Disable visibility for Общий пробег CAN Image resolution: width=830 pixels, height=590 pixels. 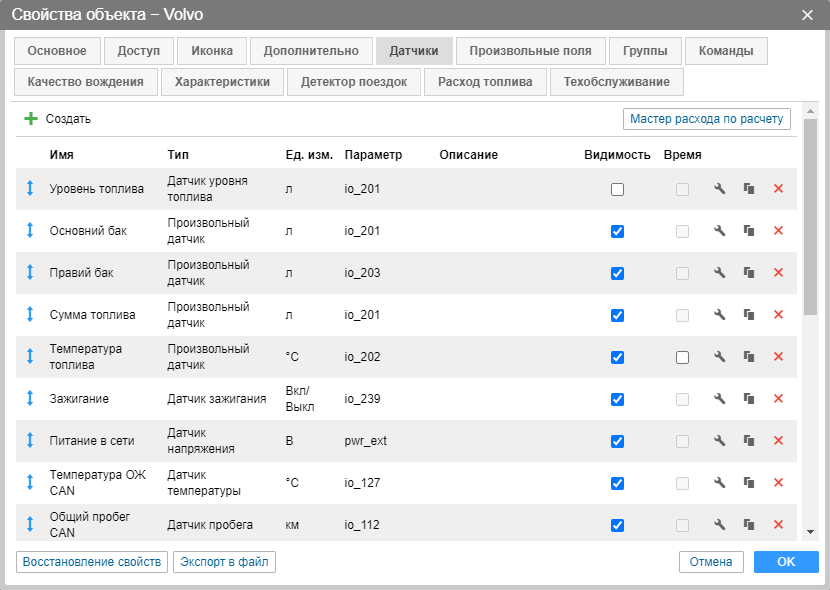[x=617, y=525]
